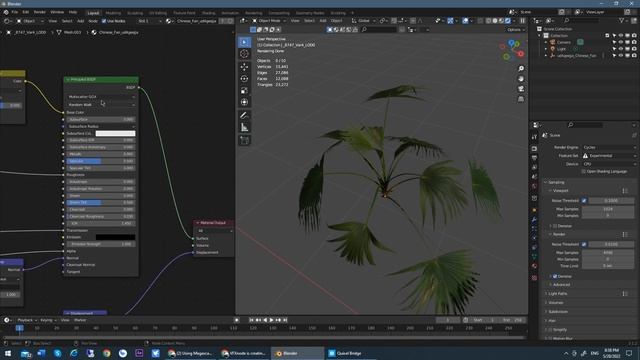Viewport: 640px width, 360px height.
Task: Hide Light using its eye icon
Action: coord(621,49)
